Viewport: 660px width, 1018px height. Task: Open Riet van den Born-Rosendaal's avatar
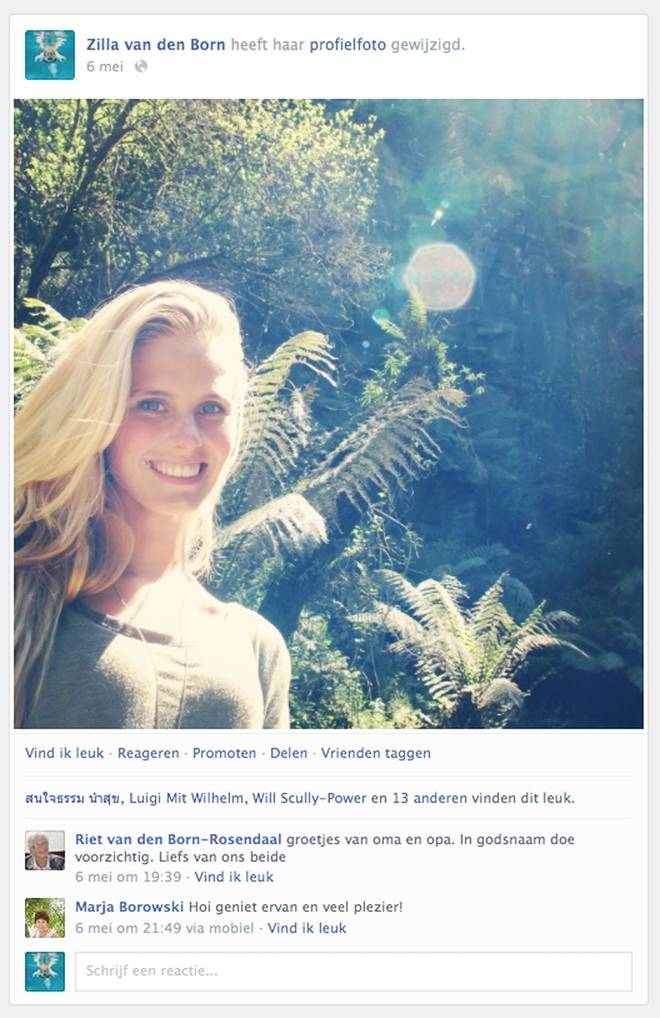45,850
